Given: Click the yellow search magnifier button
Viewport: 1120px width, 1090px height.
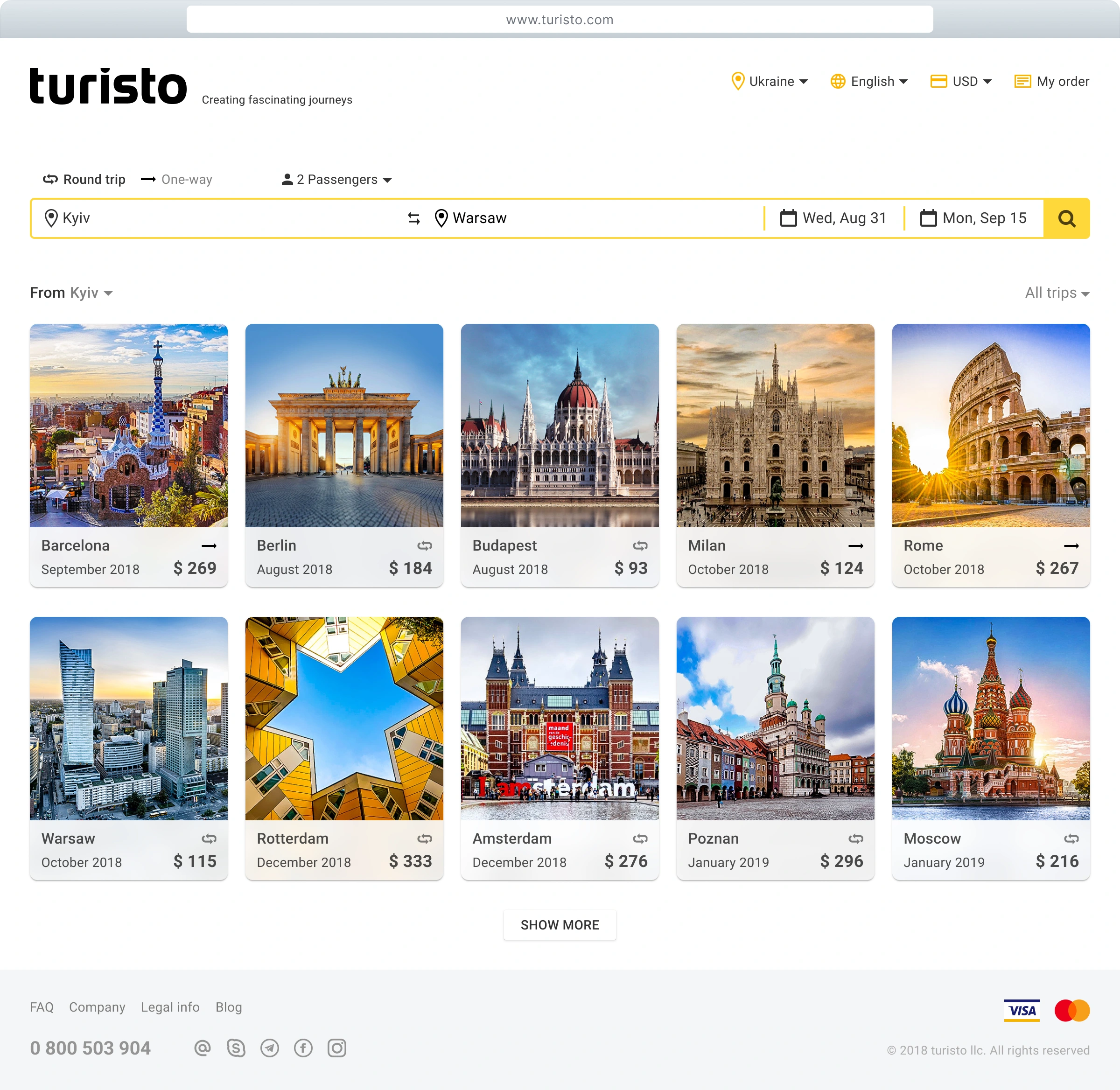Looking at the screenshot, I should tap(1066, 218).
